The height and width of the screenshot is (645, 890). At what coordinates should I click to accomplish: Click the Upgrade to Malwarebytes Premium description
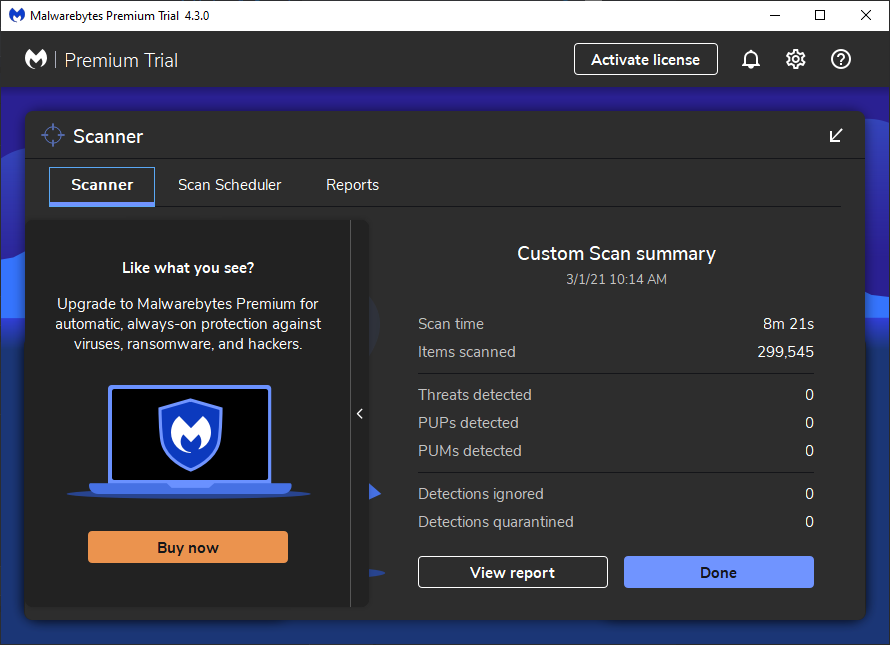[188, 324]
